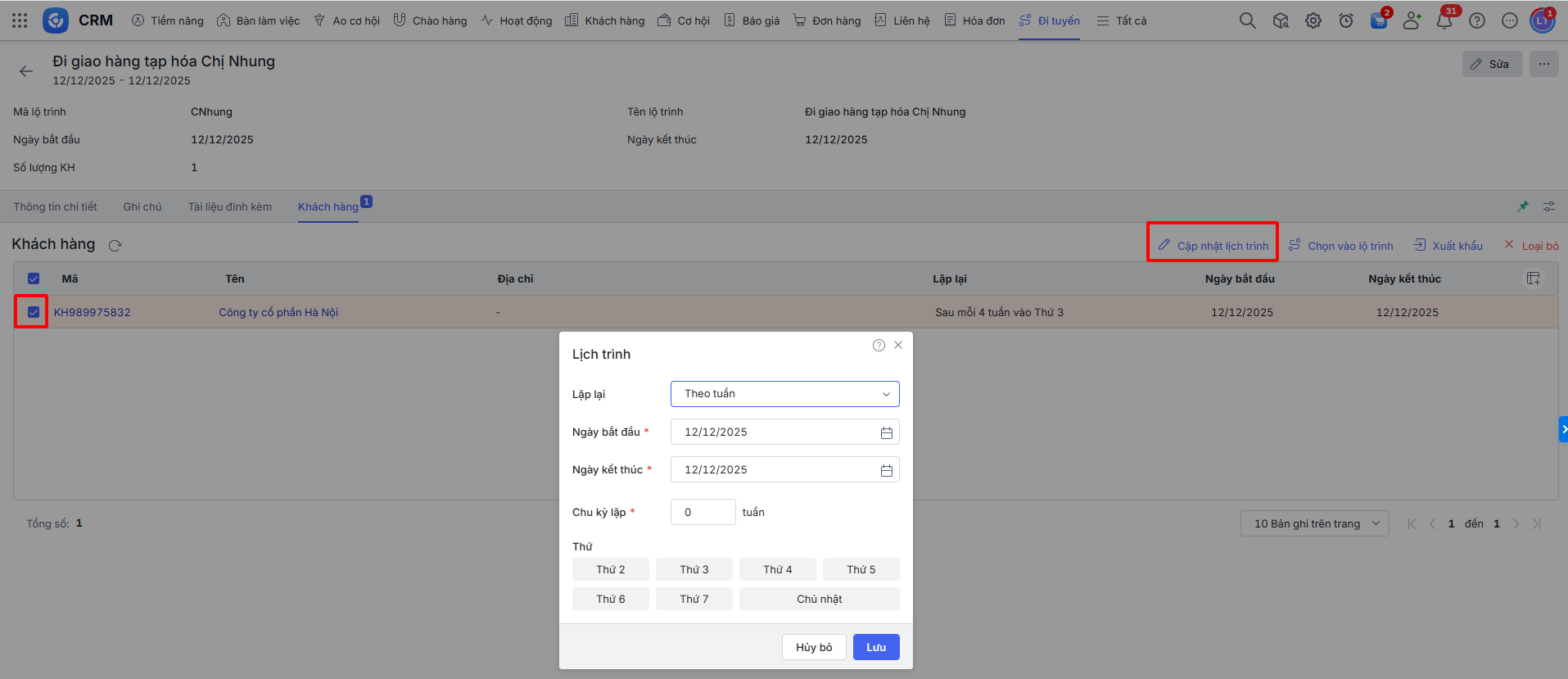The image size is (1568, 679).
Task: Click the app grid launcher icon
Action: 20,20
